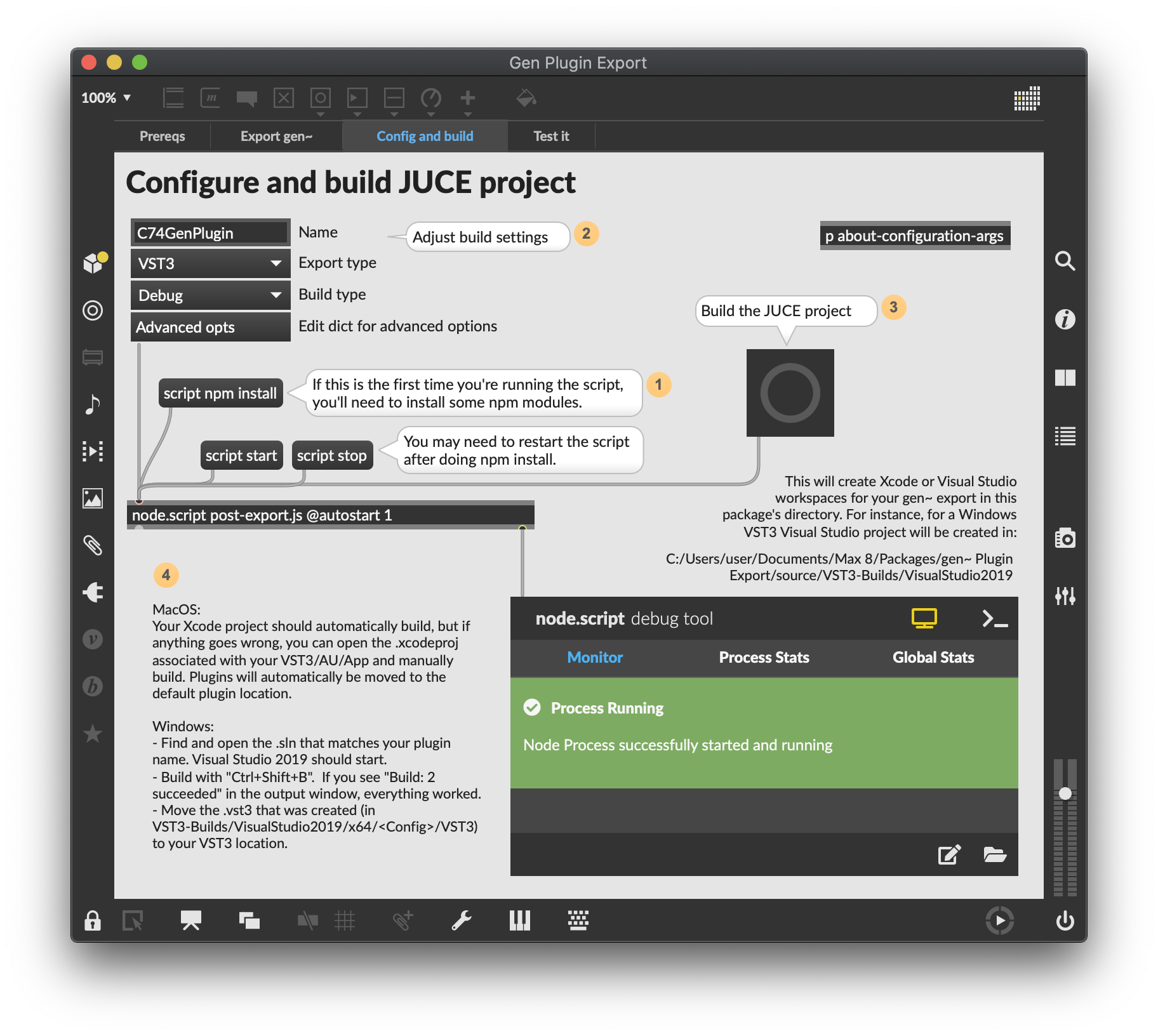Toggle the new-object selection arrow in bottom bar
Viewport: 1158px width, 1036px height.
pos(133,920)
